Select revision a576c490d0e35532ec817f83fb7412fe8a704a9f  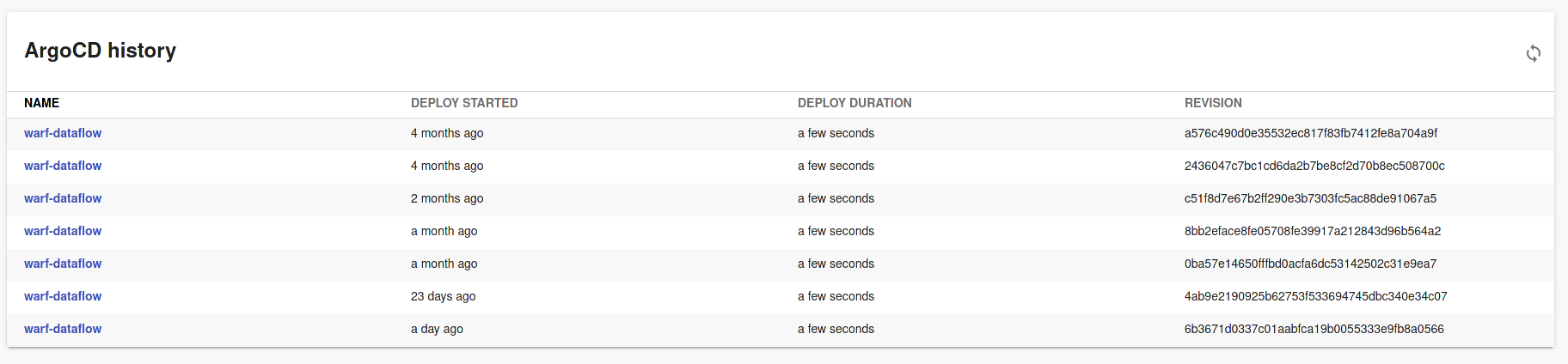pyautogui.click(x=1311, y=133)
